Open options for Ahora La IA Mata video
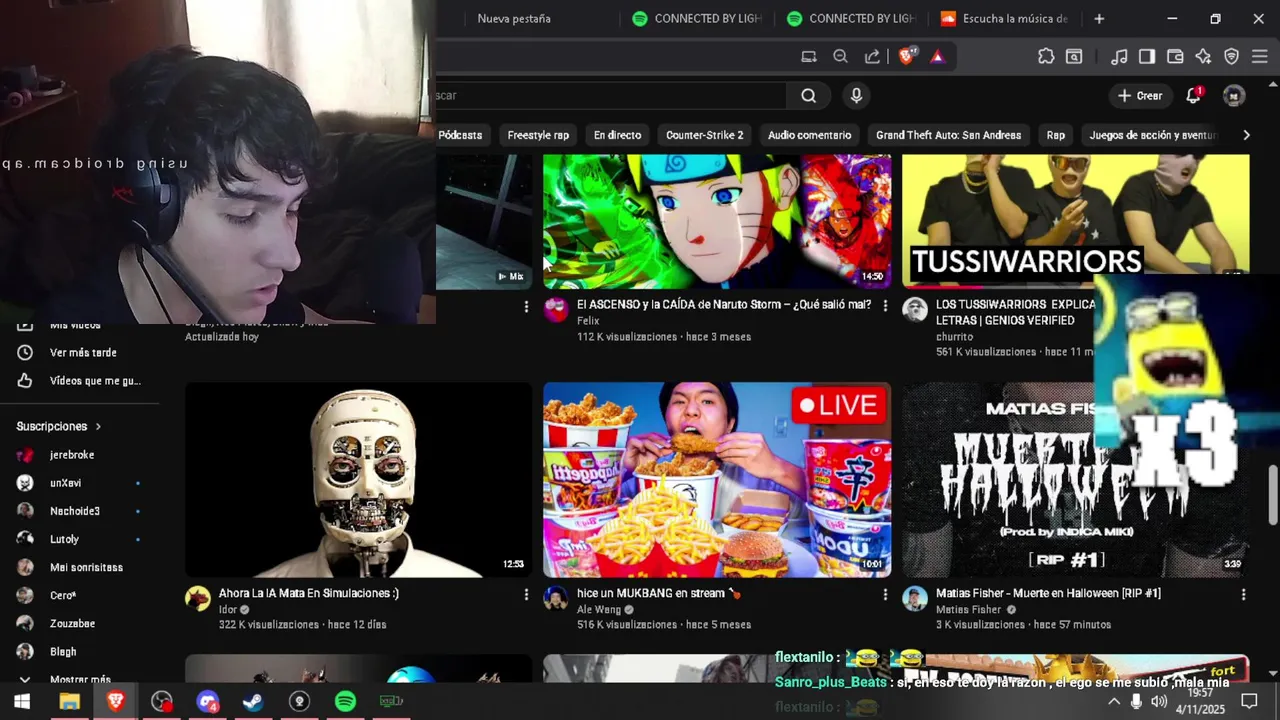1280x720 pixels. click(526, 594)
